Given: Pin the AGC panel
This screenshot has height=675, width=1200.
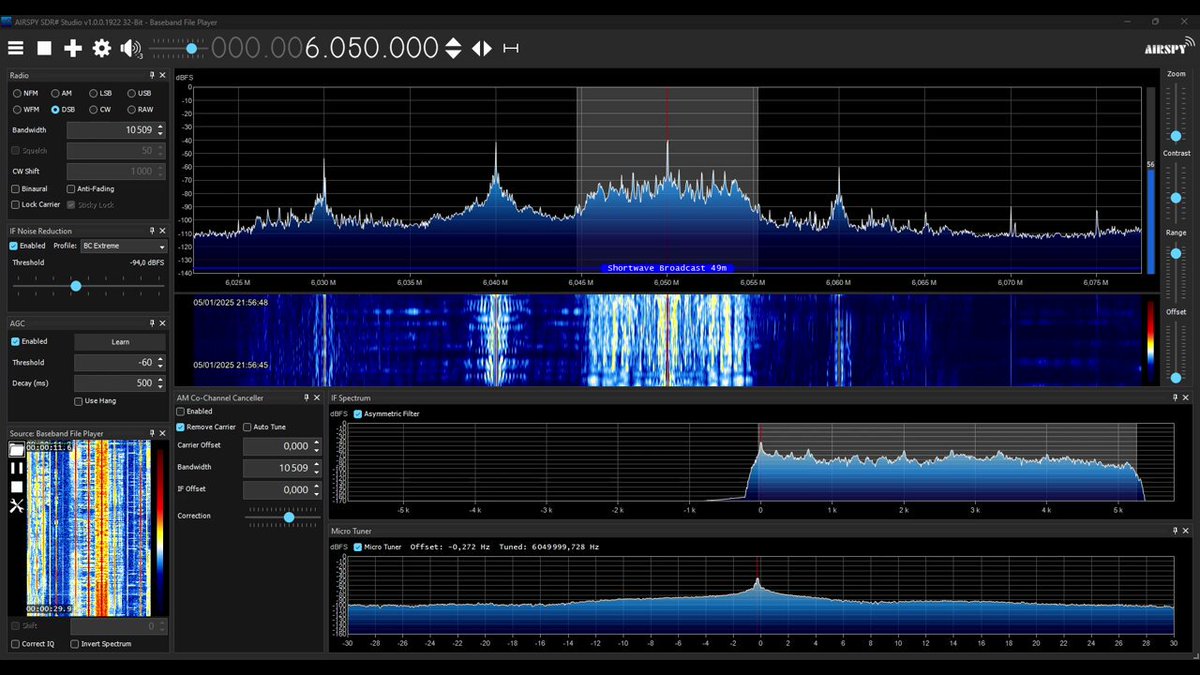Looking at the screenshot, I should (152, 323).
